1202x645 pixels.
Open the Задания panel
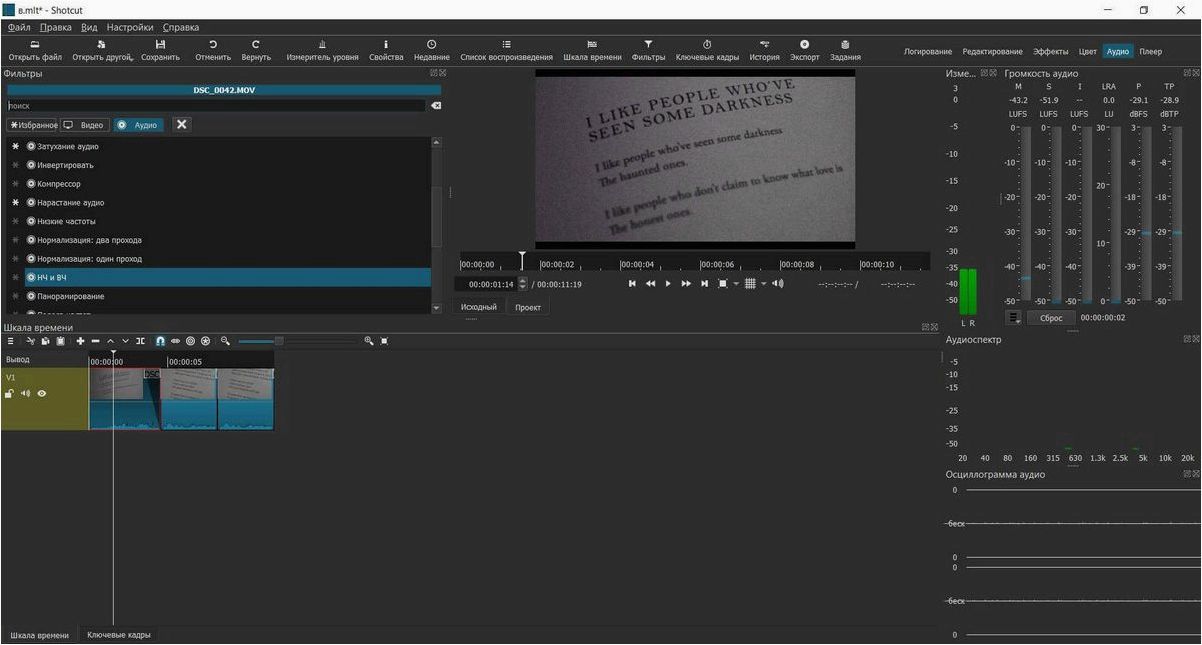tap(845, 50)
